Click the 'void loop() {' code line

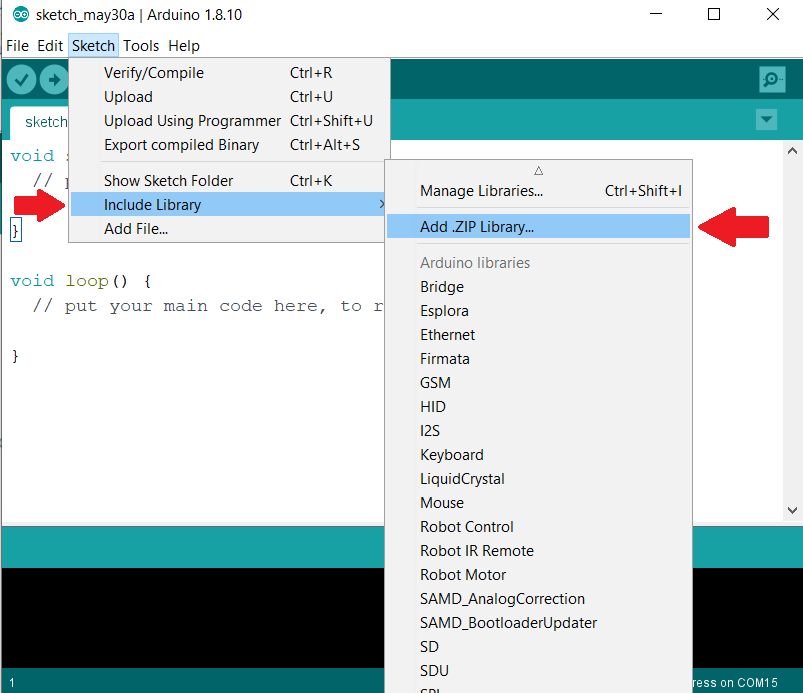click(x=81, y=281)
